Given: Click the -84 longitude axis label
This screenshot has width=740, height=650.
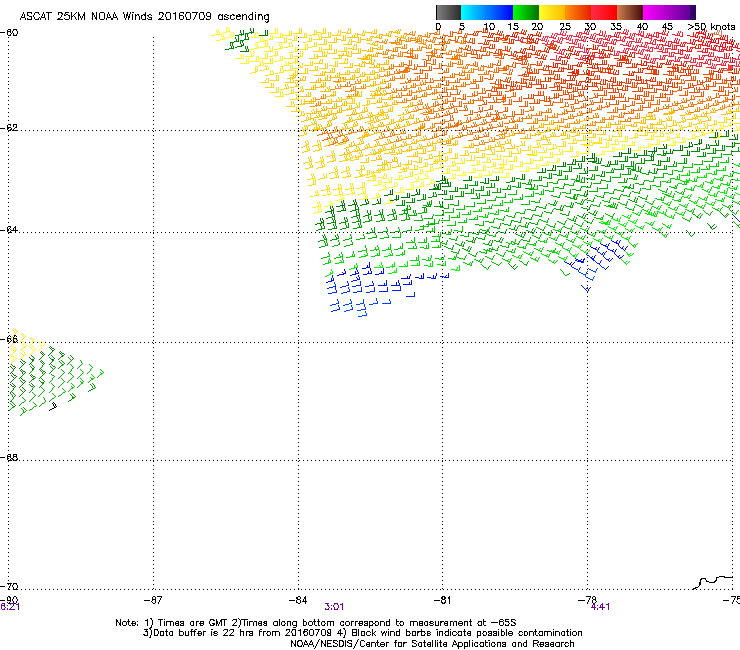Looking at the screenshot, I should pyautogui.click(x=298, y=600).
